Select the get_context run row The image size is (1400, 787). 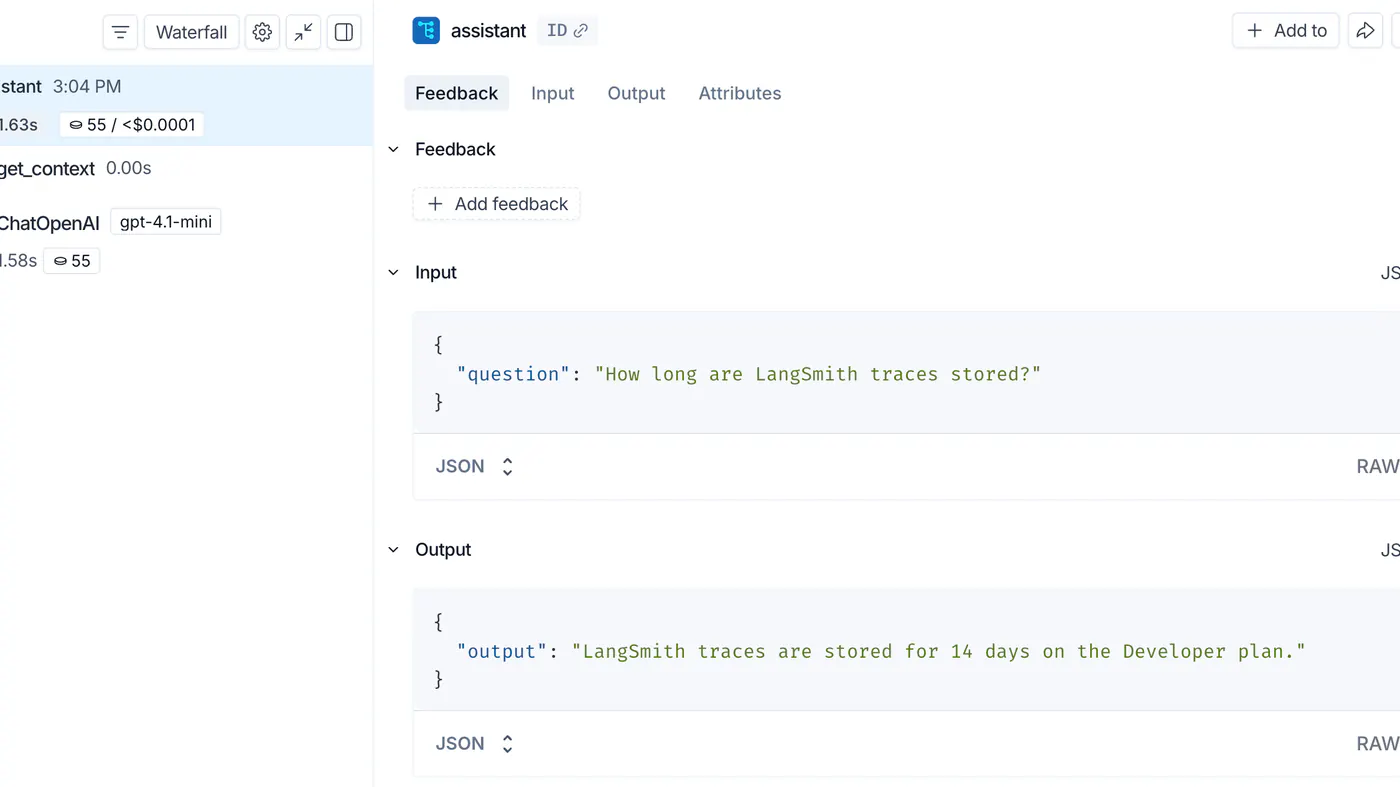186,168
